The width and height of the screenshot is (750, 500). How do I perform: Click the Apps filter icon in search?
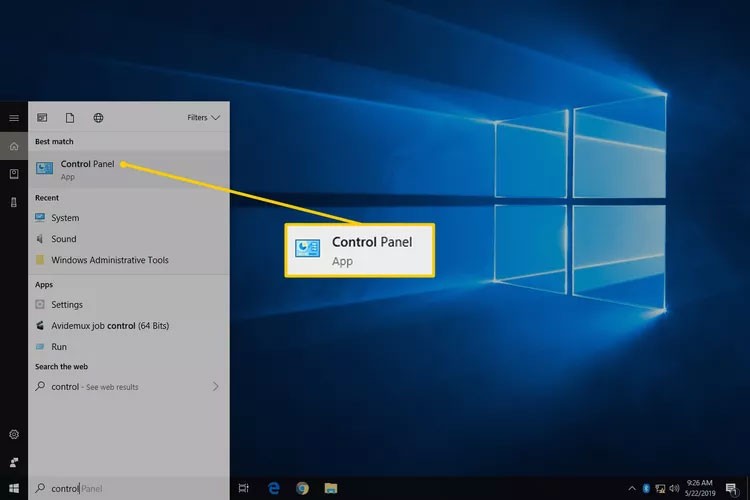click(x=42, y=118)
